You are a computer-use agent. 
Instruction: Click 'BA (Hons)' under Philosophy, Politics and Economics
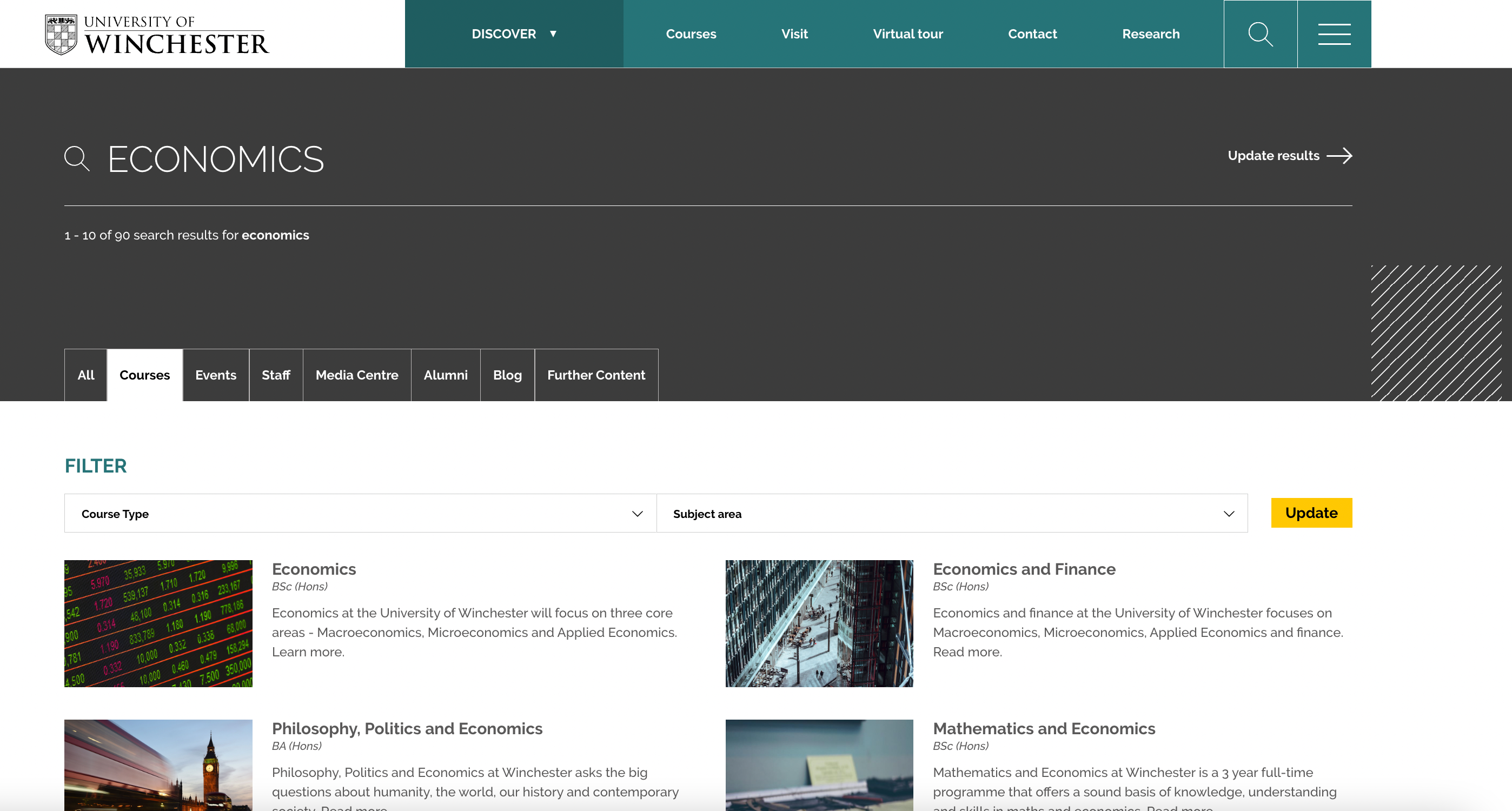point(296,746)
